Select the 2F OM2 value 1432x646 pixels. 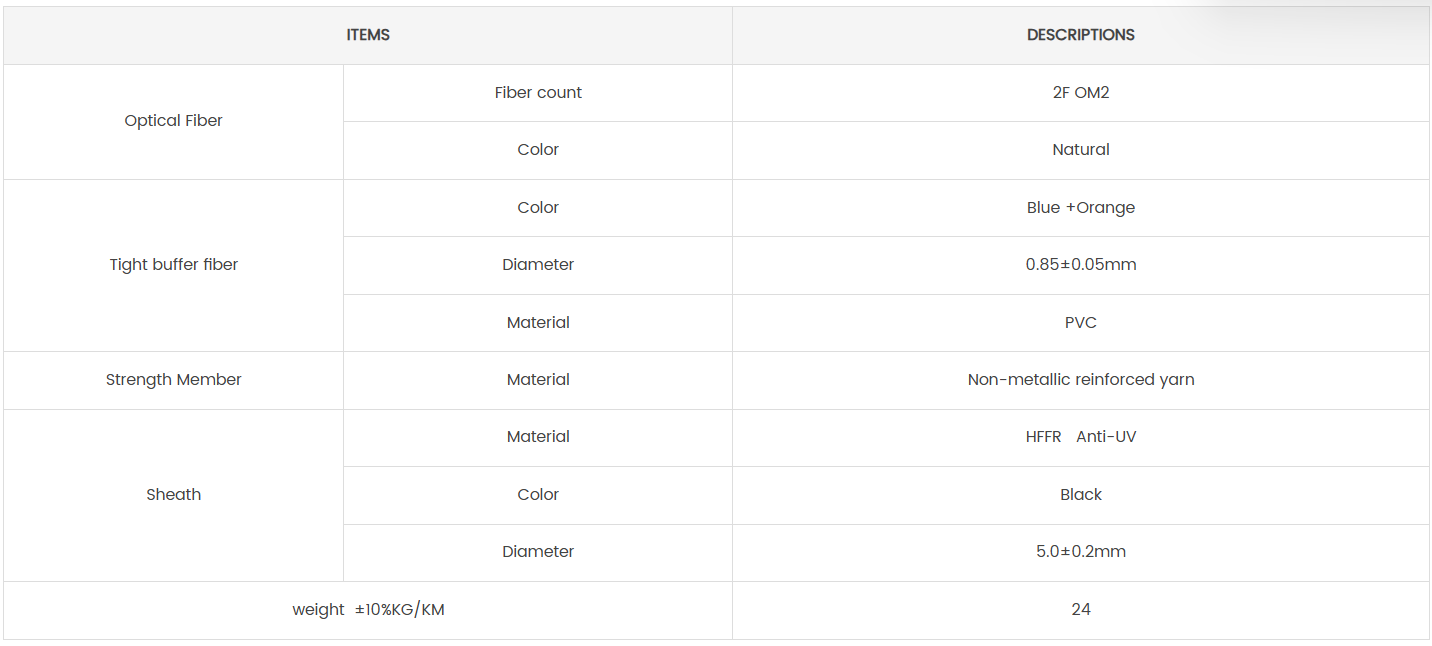click(x=1080, y=93)
